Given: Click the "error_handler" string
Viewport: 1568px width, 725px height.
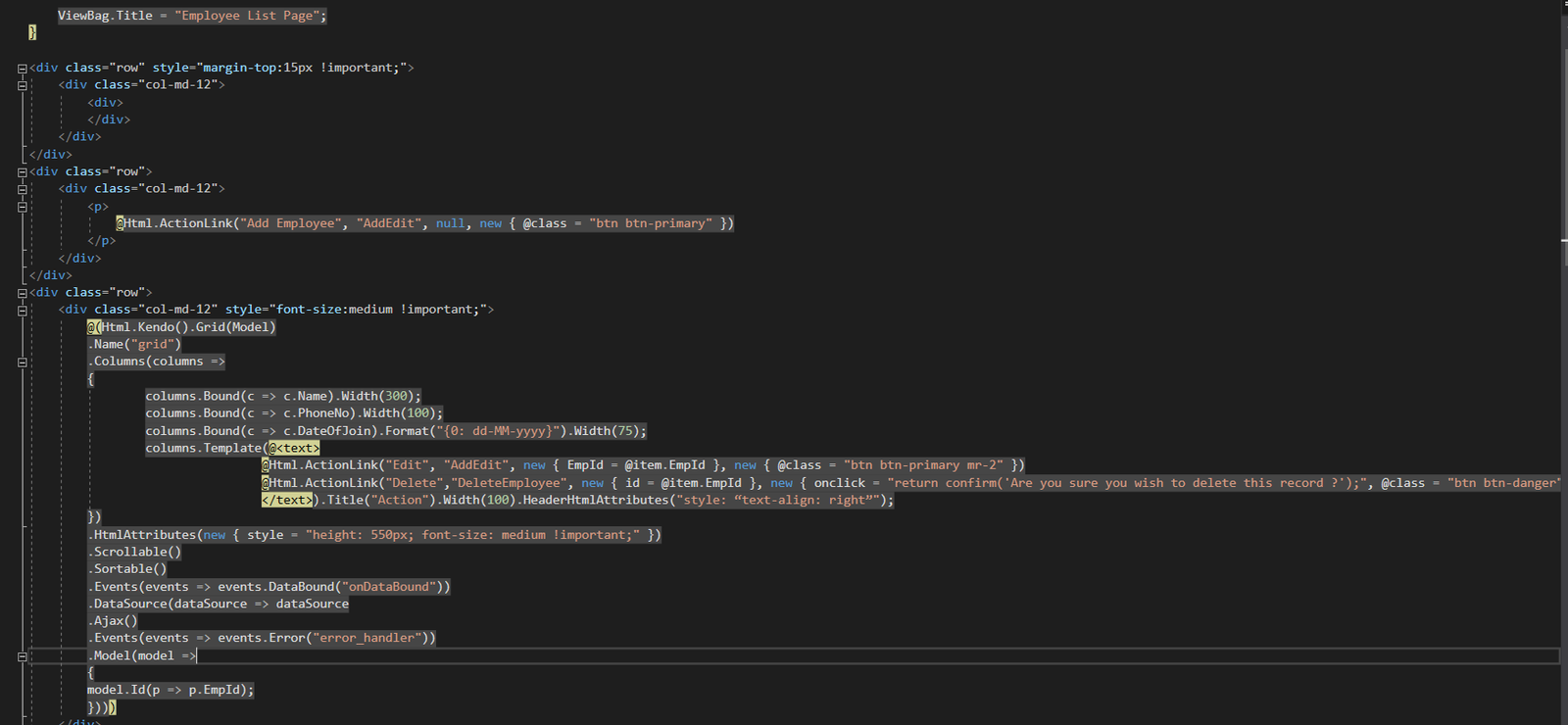Looking at the screenshot, I should pyautogui.click(x=367, y=638).
